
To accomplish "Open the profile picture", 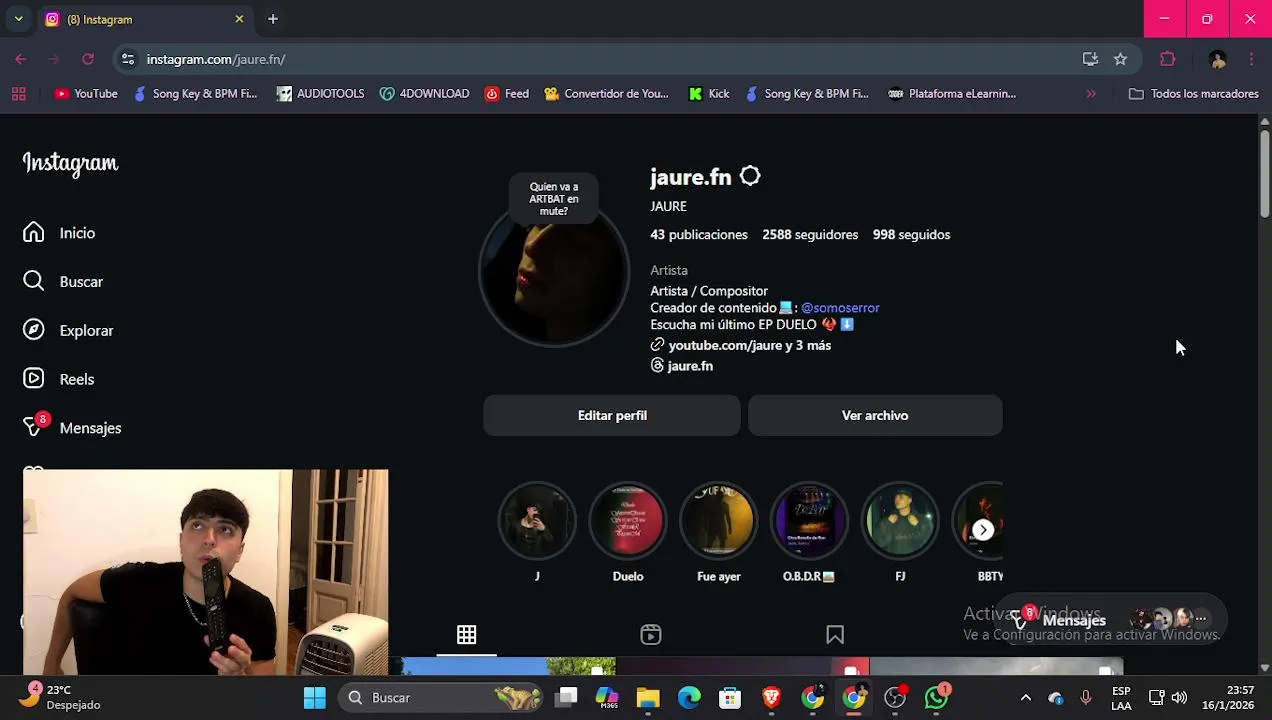I will coord(554,272).
